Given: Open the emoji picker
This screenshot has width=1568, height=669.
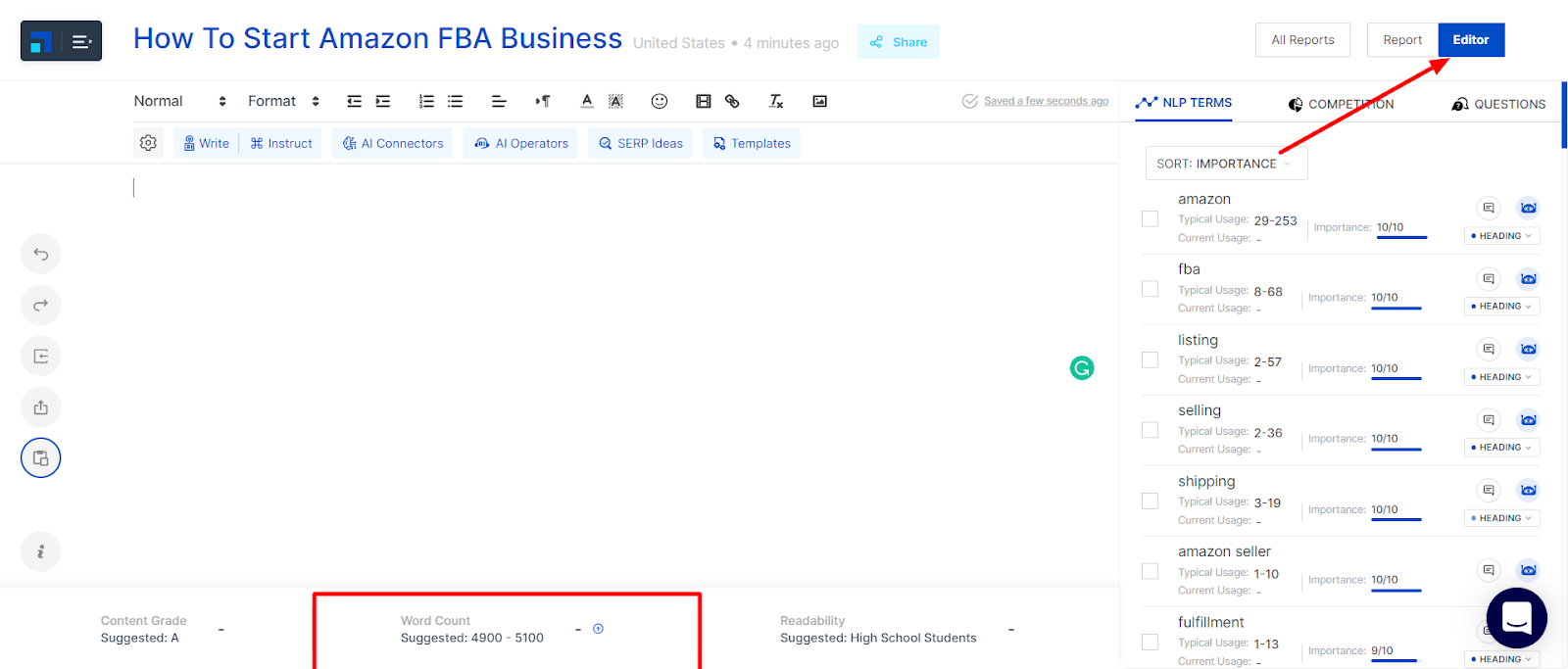Looking at the screenshot, I should pos(660,101).
